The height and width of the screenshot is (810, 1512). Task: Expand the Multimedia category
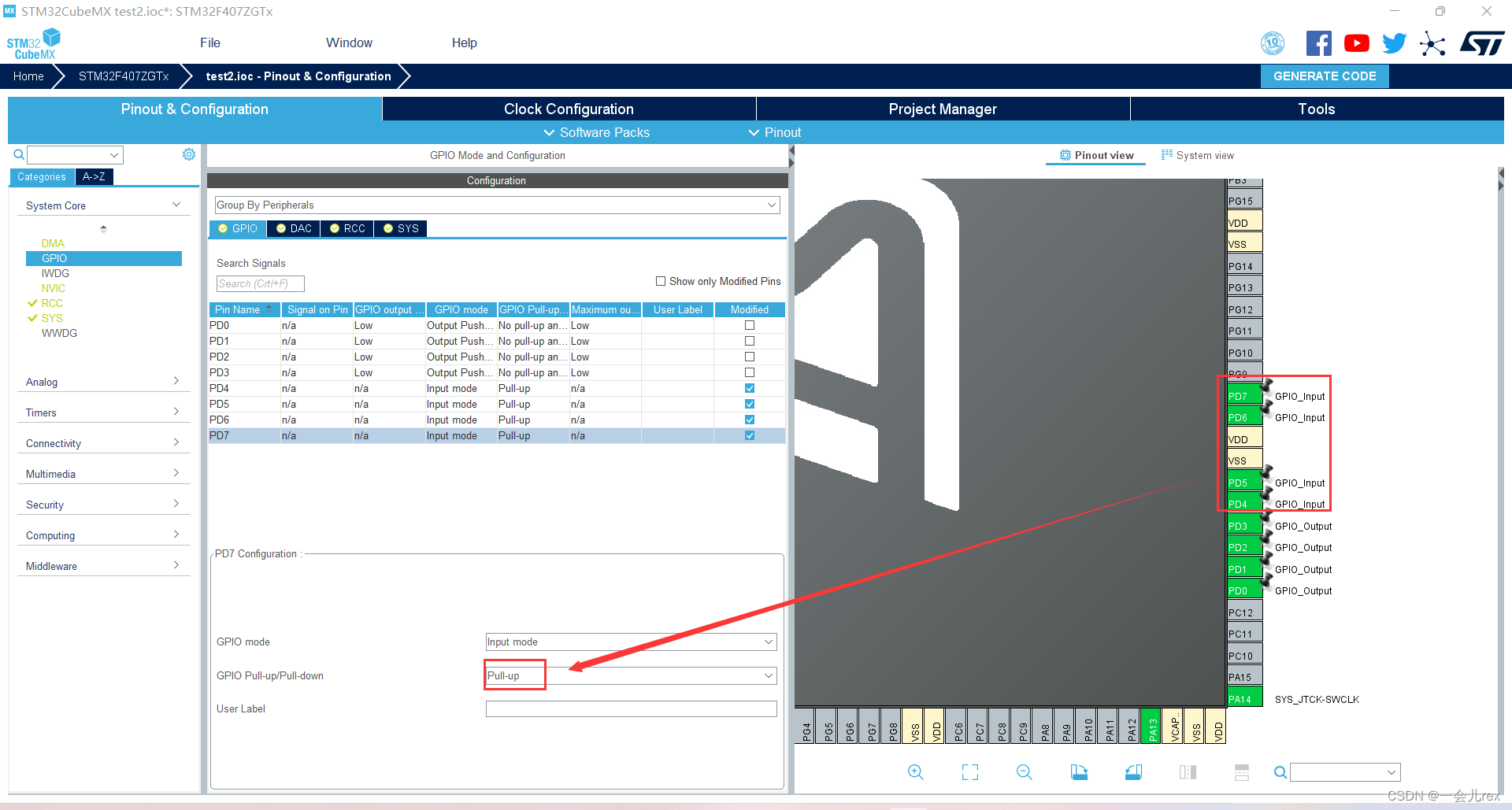coord(103,474)
